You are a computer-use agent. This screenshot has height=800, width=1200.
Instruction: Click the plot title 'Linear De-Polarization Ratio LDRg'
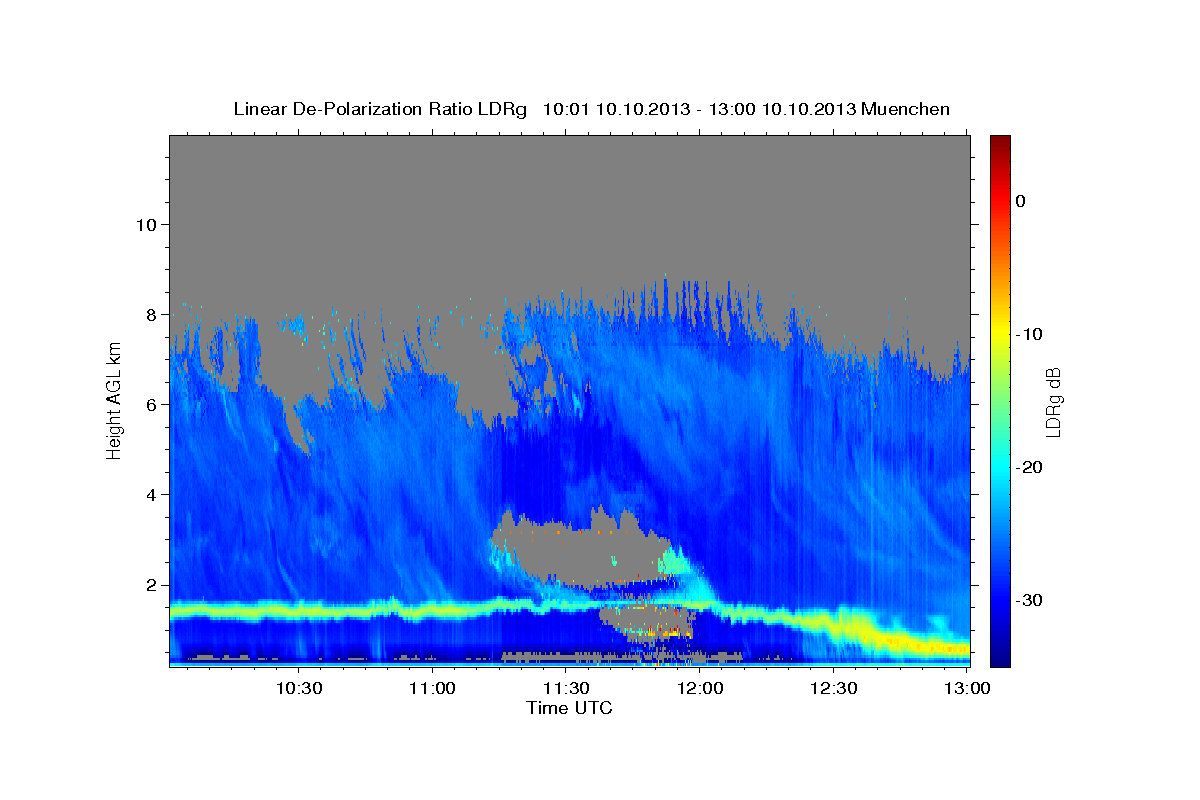(x=379, y=109)
